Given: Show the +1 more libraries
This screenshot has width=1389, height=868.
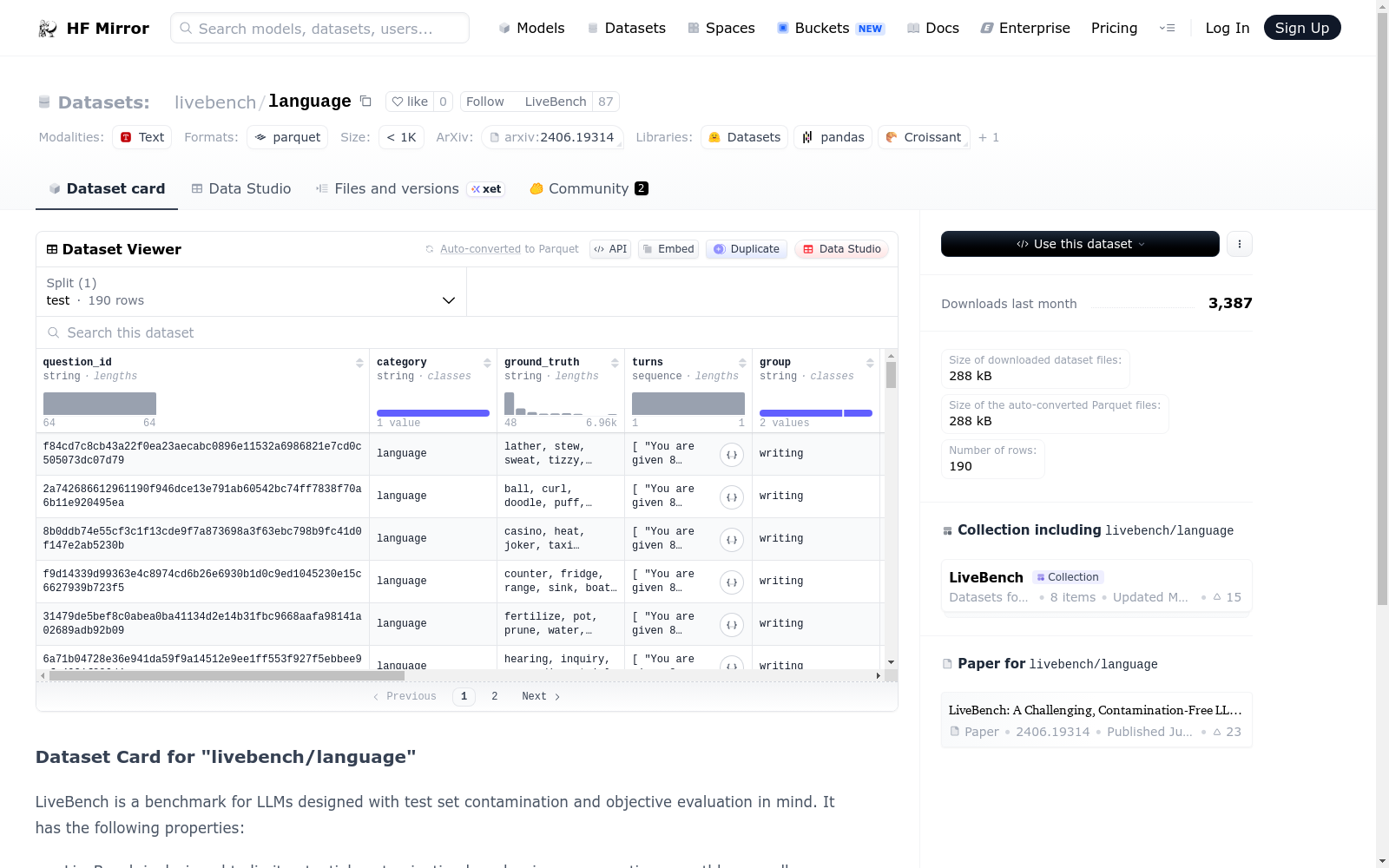Looking at the screenshot, I should (989, 137).
